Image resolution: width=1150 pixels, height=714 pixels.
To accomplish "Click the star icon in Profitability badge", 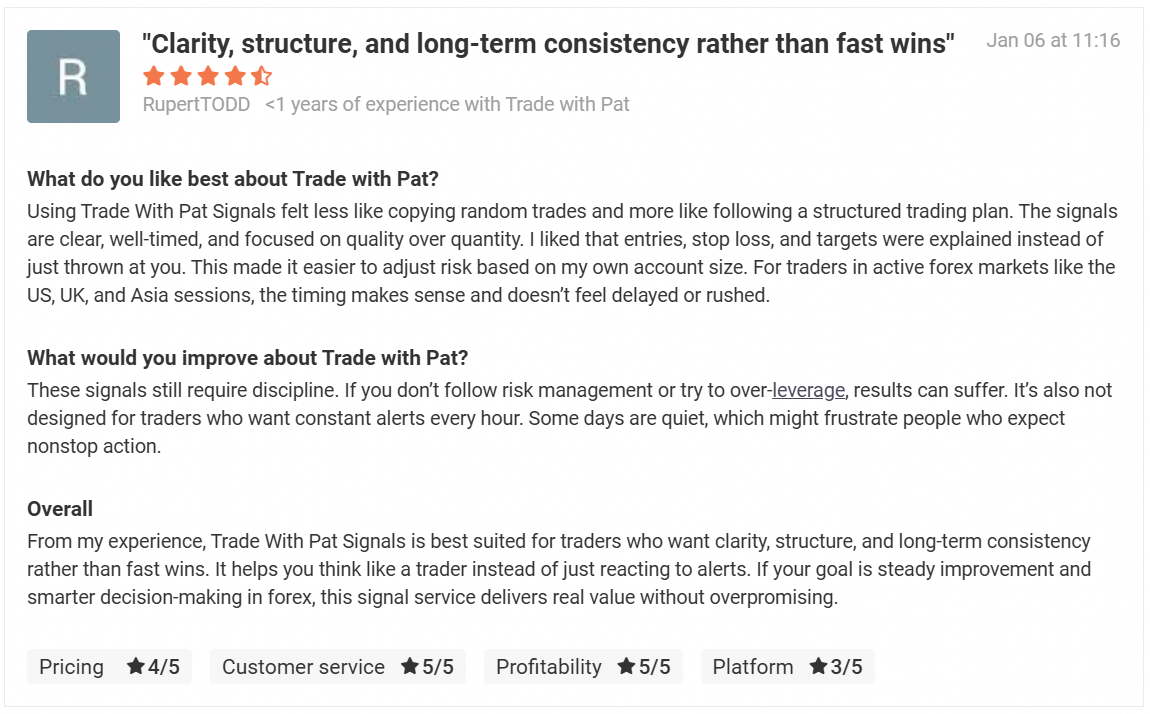I will point(627,667).
